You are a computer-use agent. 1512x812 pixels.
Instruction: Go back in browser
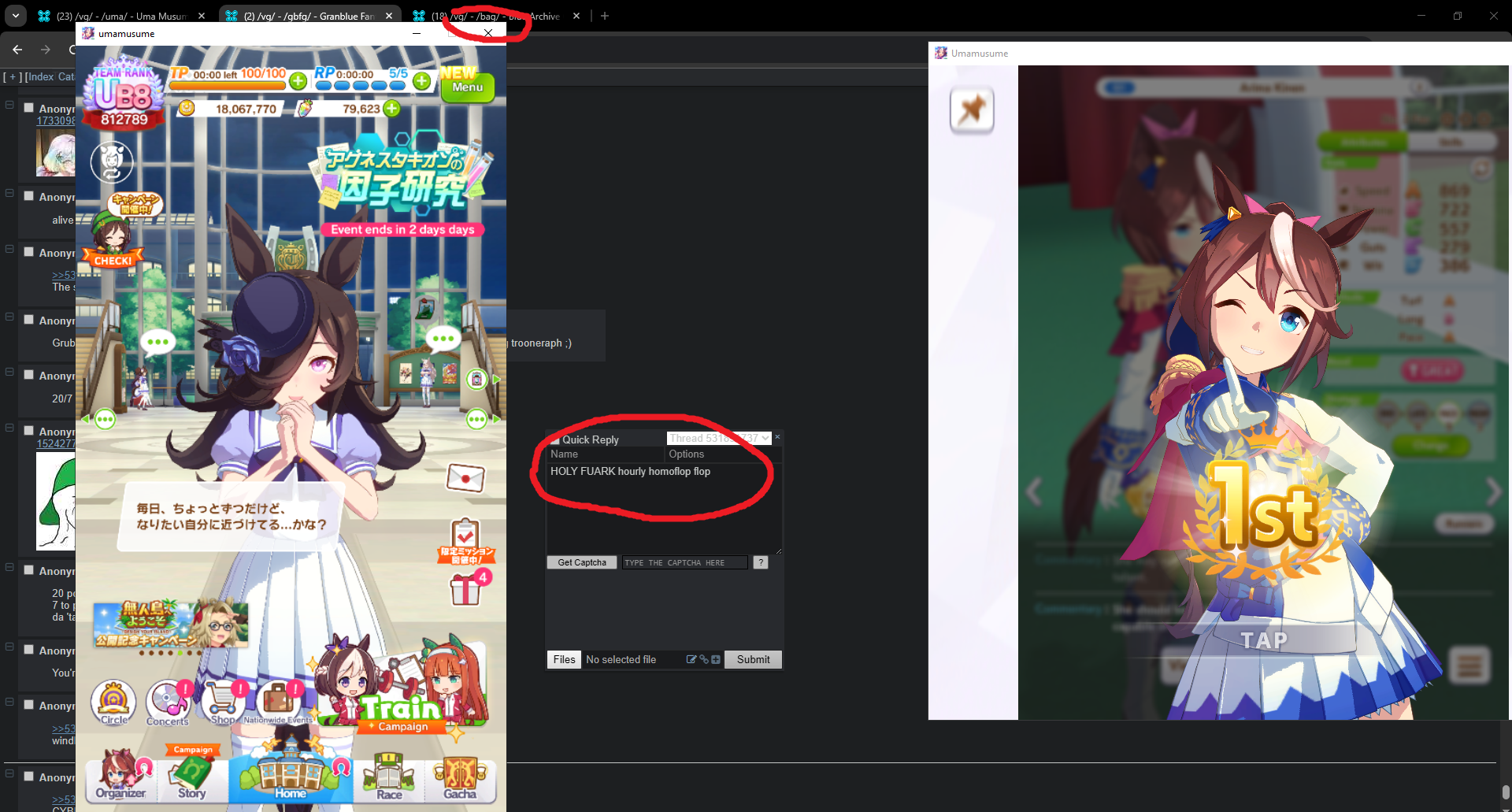[17, 50]
